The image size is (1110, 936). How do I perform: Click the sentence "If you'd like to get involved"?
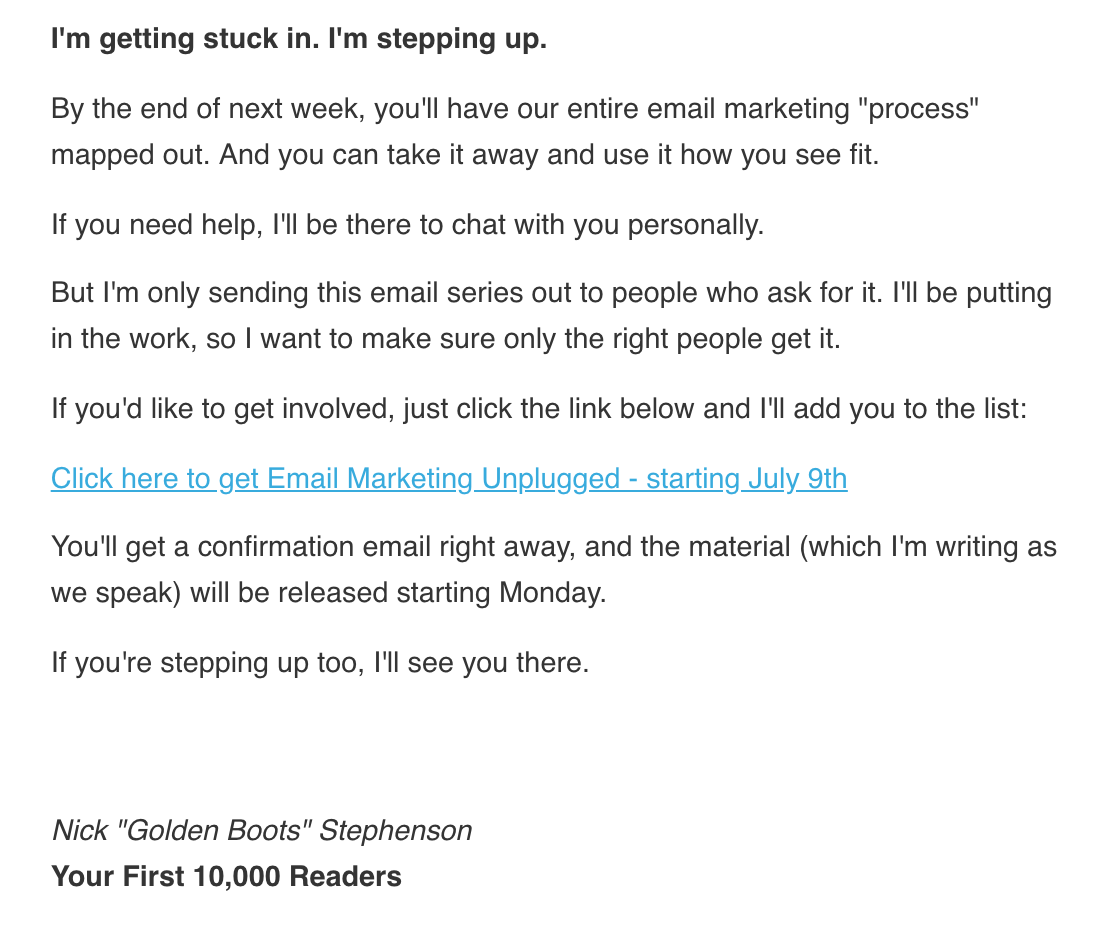(539, 409)
